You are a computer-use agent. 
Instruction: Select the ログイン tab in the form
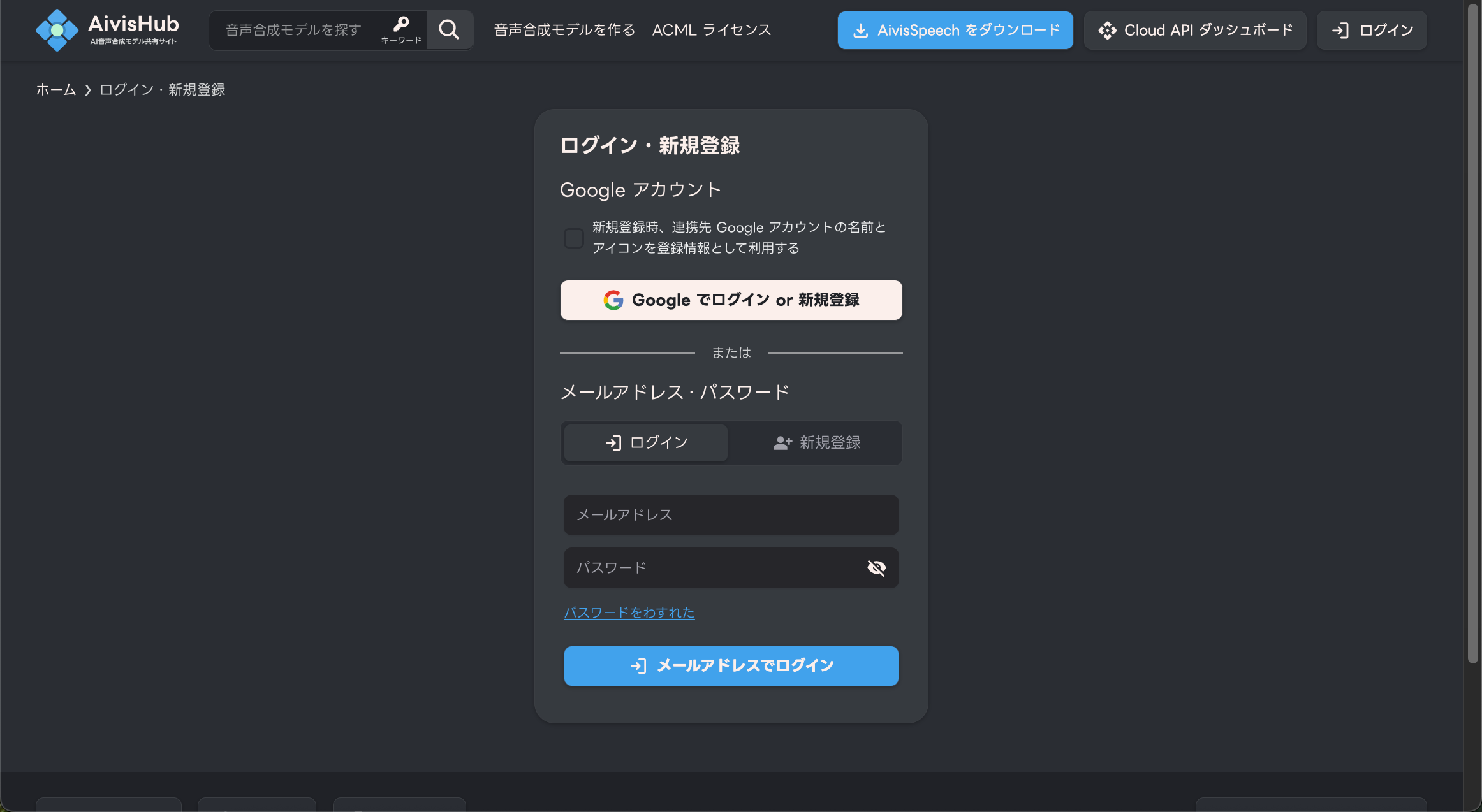pos(645,442)
